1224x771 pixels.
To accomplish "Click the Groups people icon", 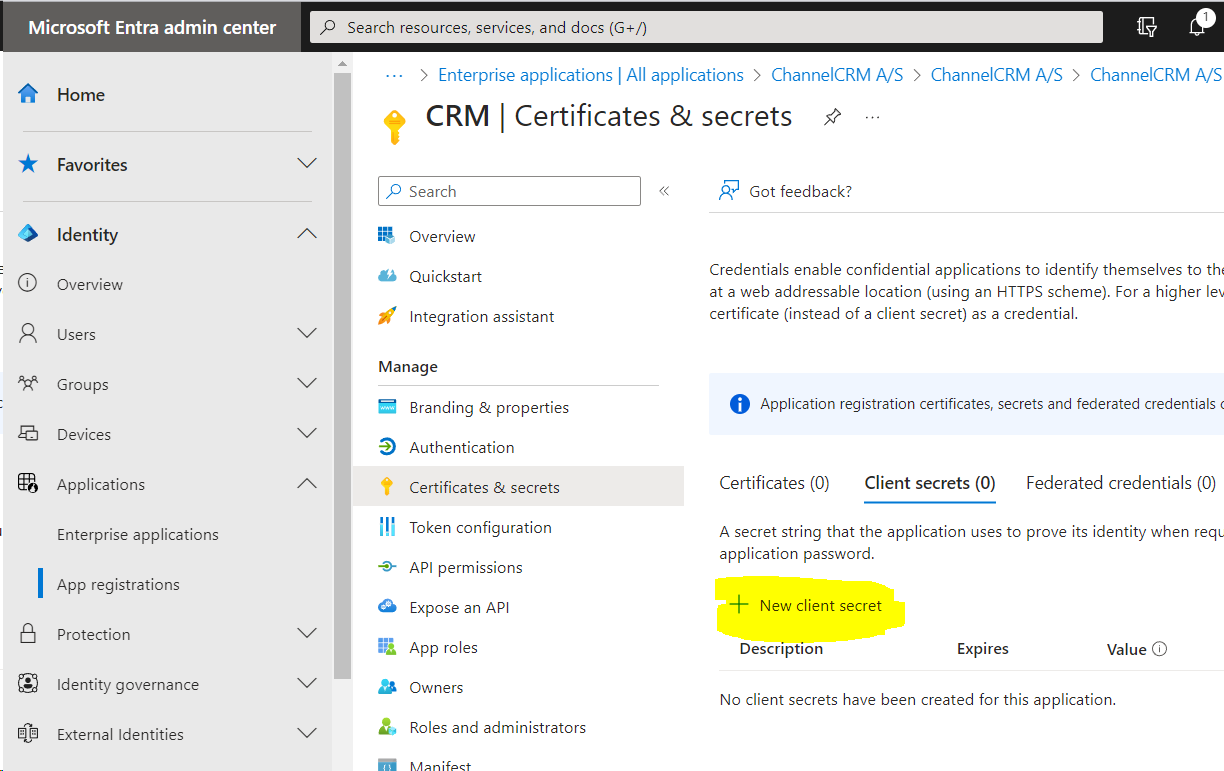I will point(28,384).
